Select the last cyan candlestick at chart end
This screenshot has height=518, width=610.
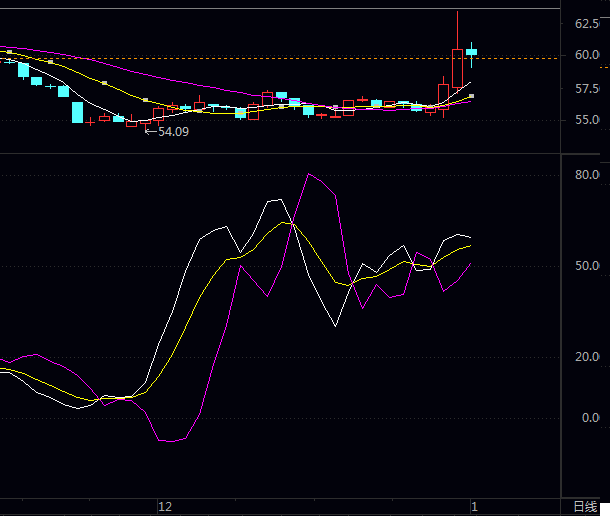coord(472,54)
